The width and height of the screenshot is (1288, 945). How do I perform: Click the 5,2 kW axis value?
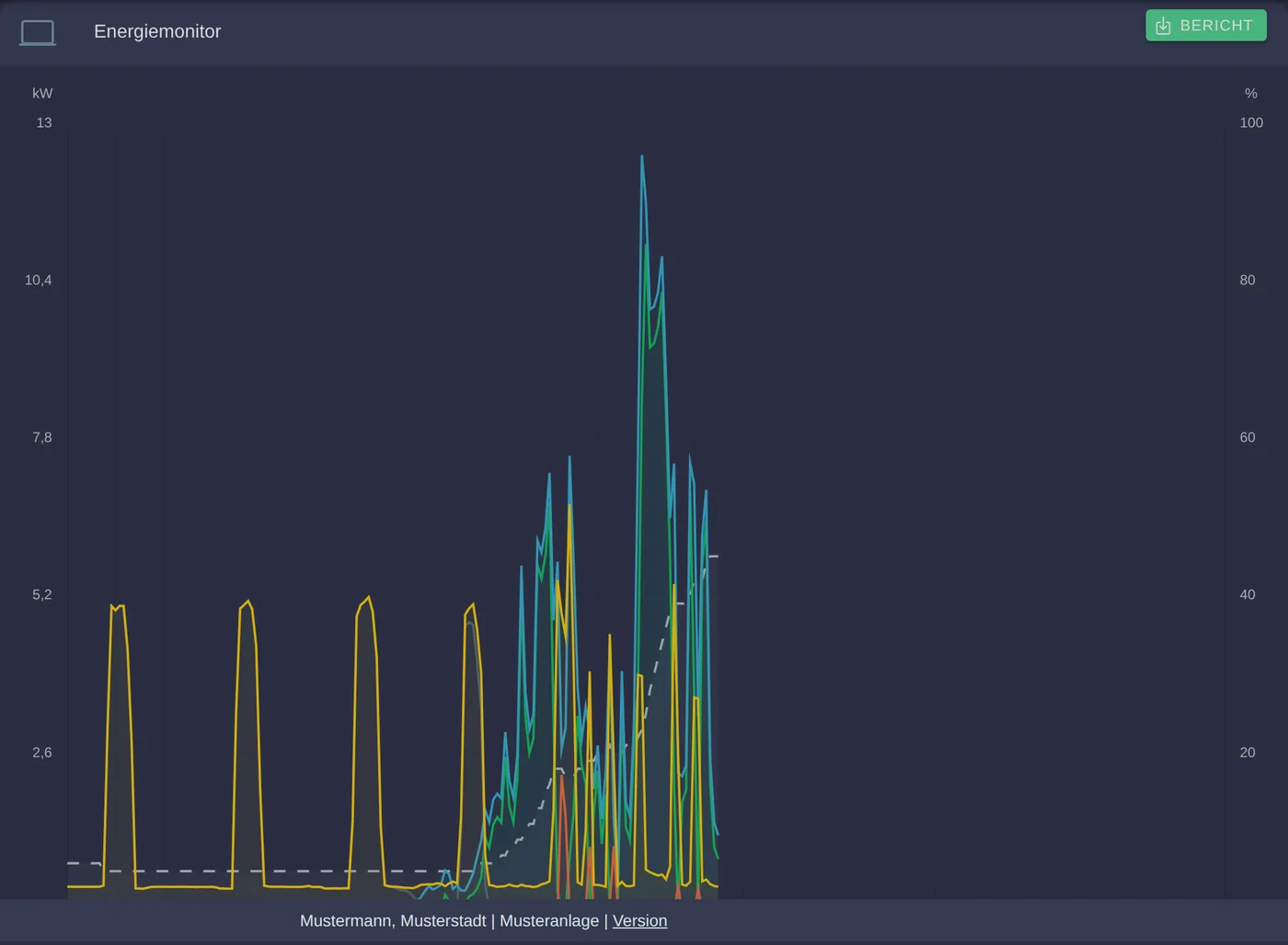pyautogui.click(x=42, y=594)
